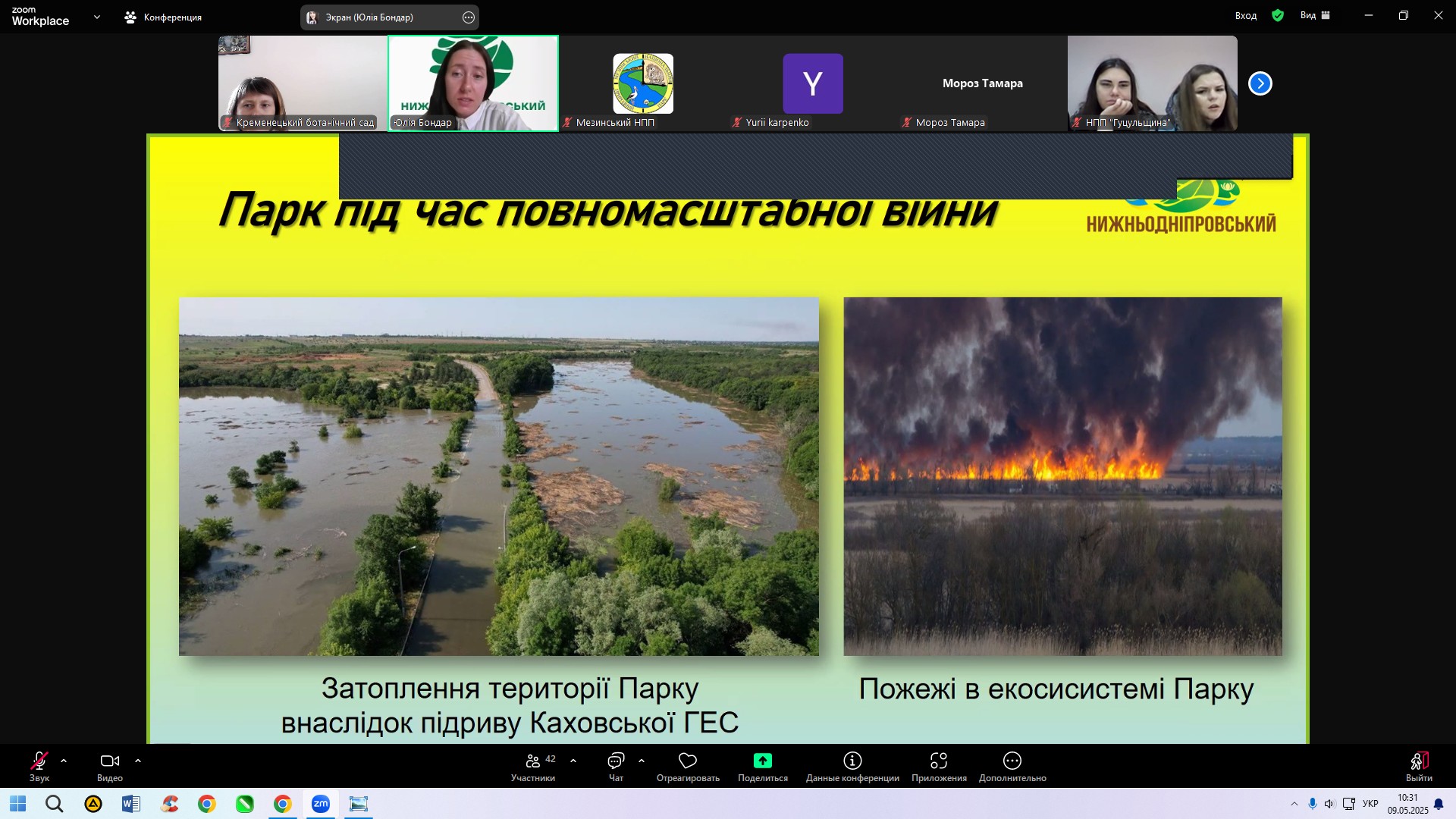Open Microsoft Word from the taskbar
The image size is (1456, 819).
(x=130, y=804)
